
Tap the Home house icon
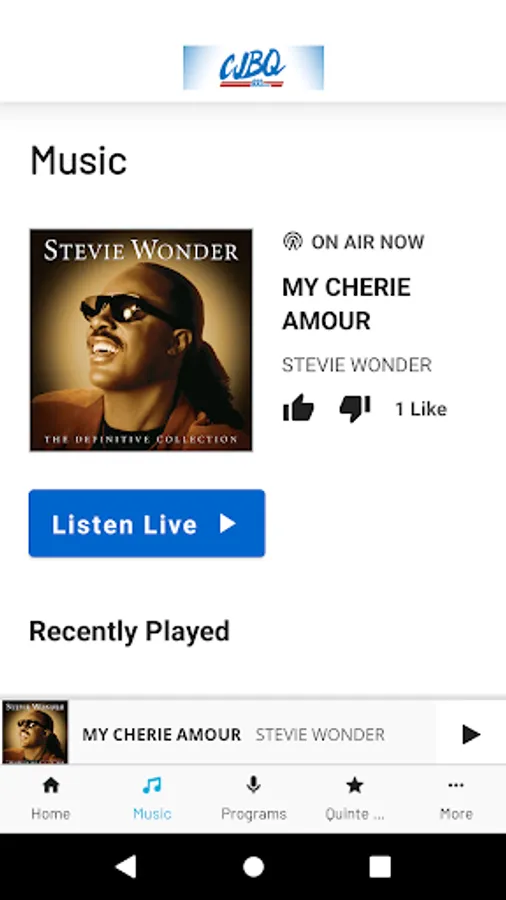click(51, 785)
